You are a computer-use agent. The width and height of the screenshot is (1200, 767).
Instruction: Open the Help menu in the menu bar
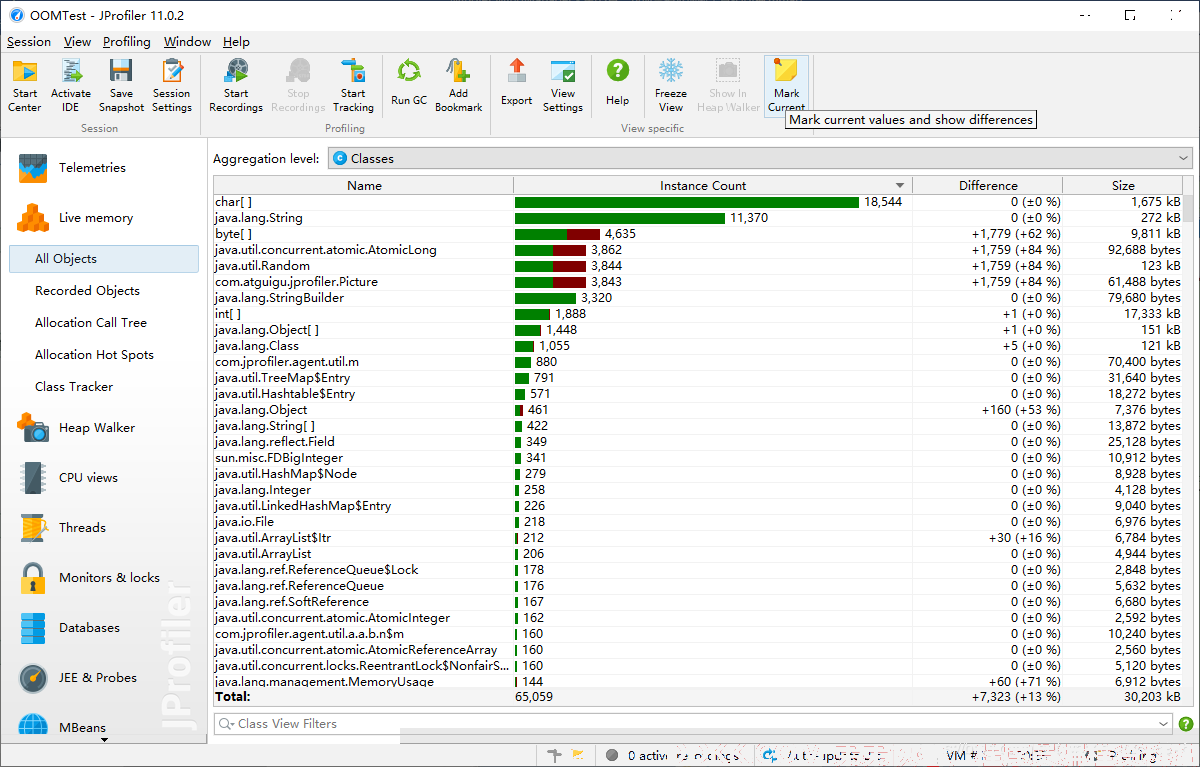236,42
